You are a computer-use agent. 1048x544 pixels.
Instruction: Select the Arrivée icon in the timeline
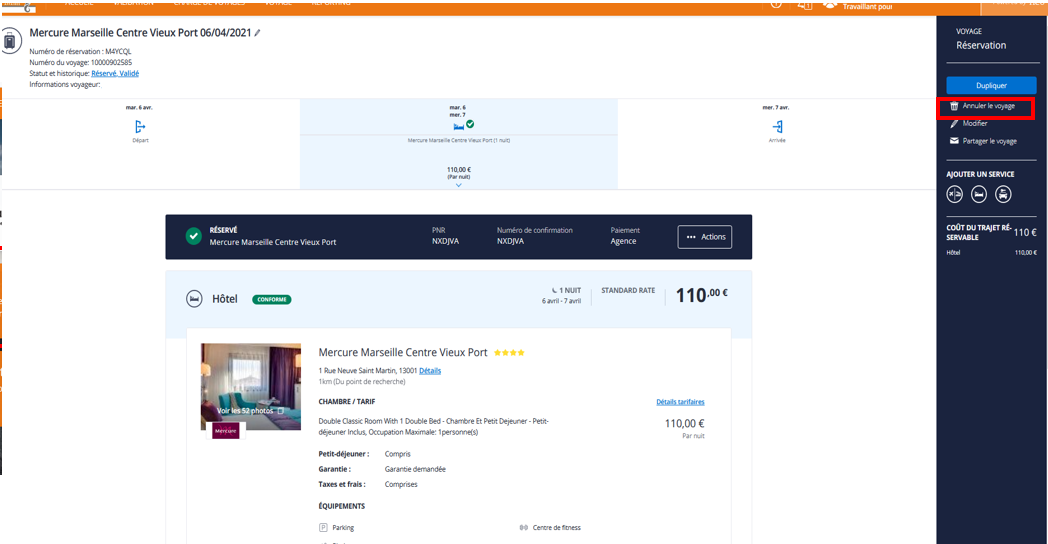pos(777,126)
